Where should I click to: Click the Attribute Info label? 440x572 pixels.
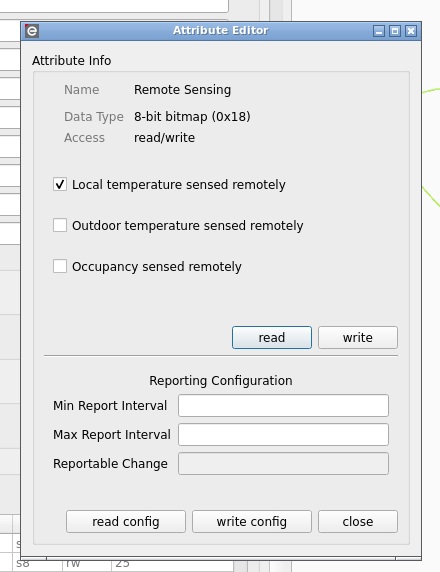pos(72,61)
